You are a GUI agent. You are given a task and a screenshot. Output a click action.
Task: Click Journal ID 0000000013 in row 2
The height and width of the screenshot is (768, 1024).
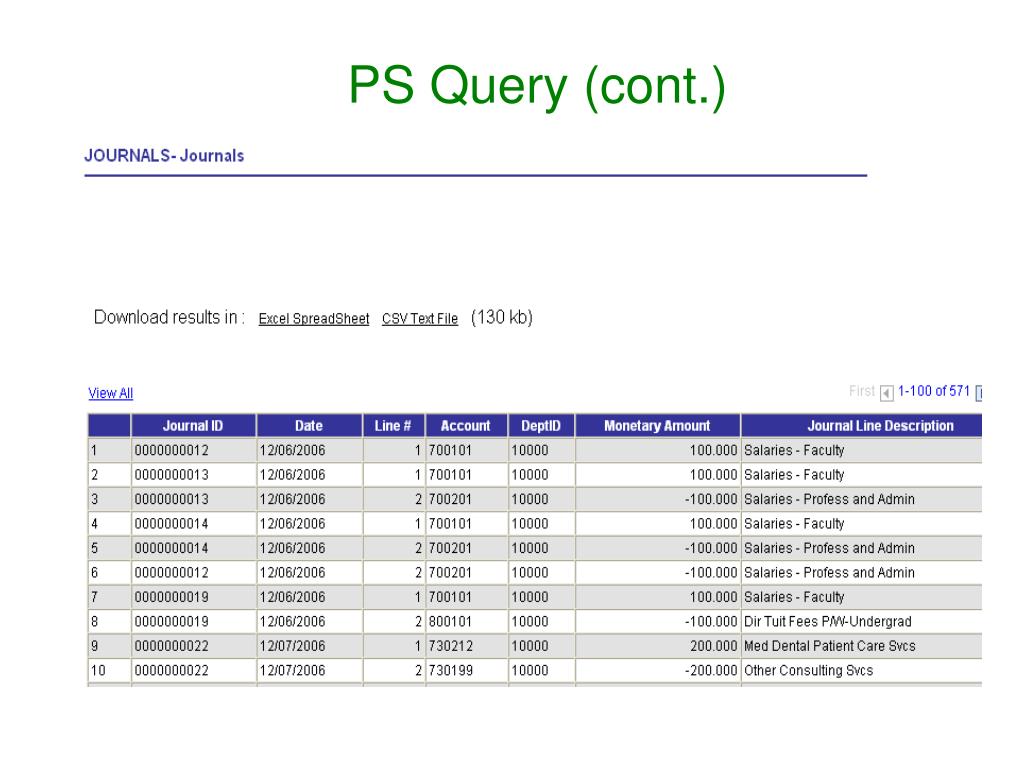pyautogui.click(x=172, y=475)
